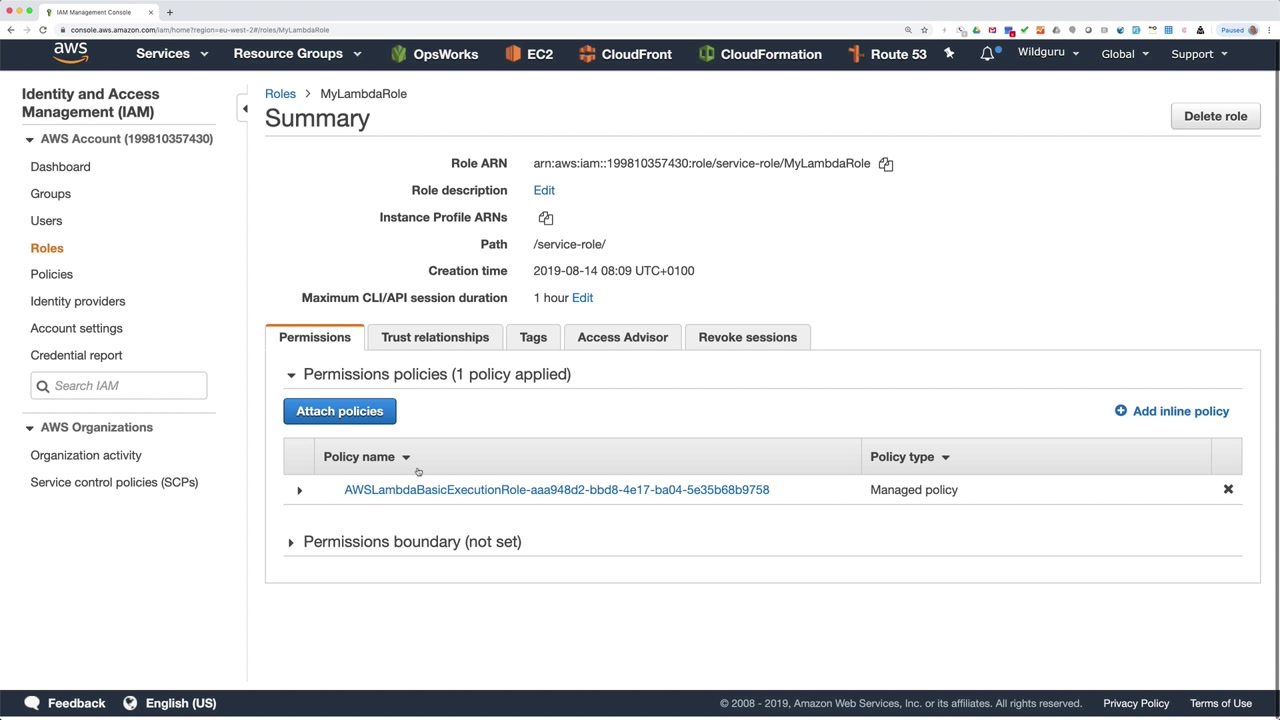Click the browser address bar URL
The width and height of the screenshot is (1280, 720).
click(200, 30)
